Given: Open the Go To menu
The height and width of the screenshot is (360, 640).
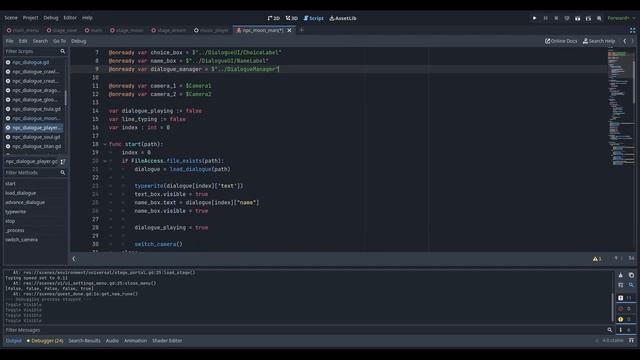Looking at the screenshot, I should click(59, 41).
